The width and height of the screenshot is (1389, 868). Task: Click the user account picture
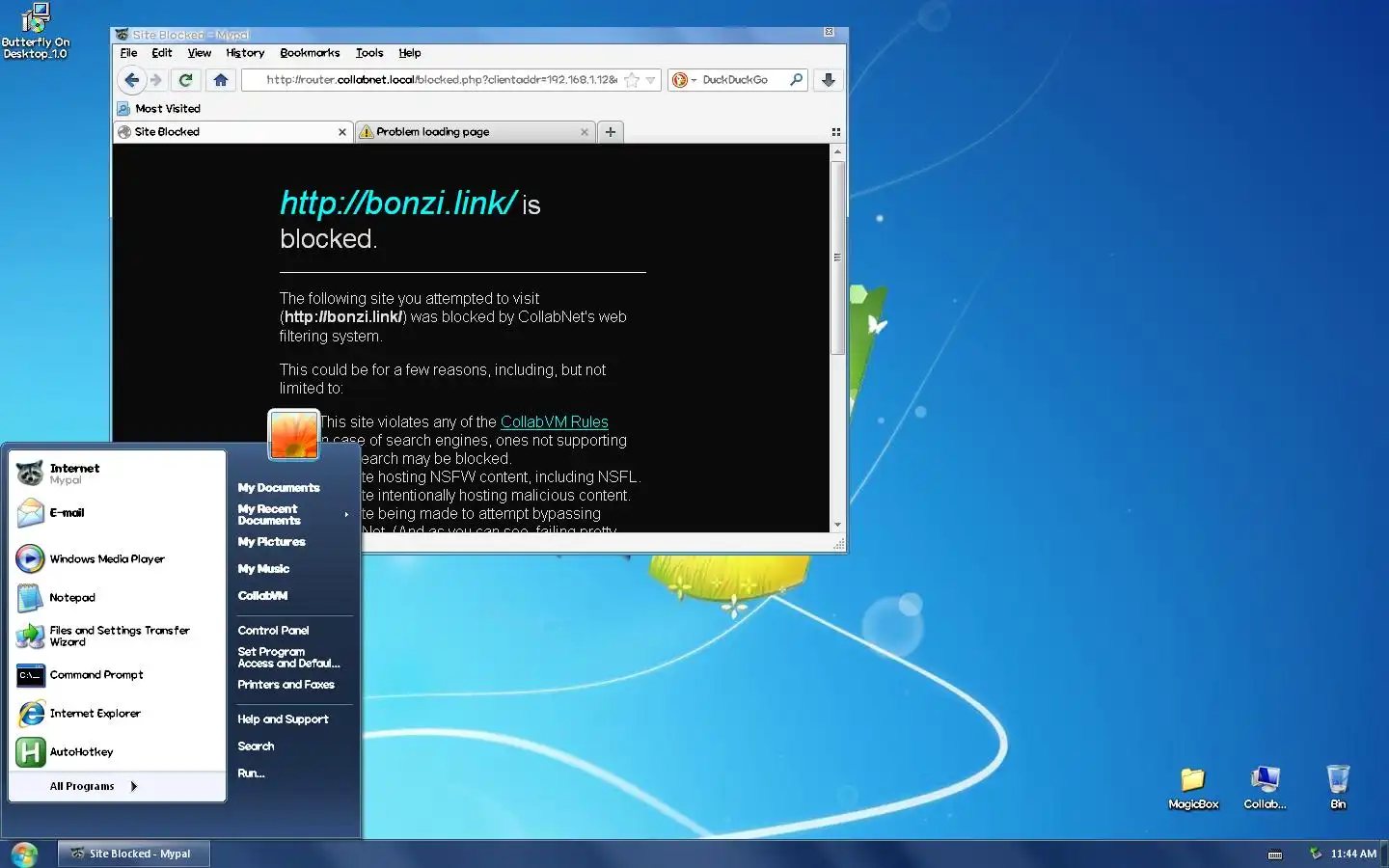coord(293,434)
